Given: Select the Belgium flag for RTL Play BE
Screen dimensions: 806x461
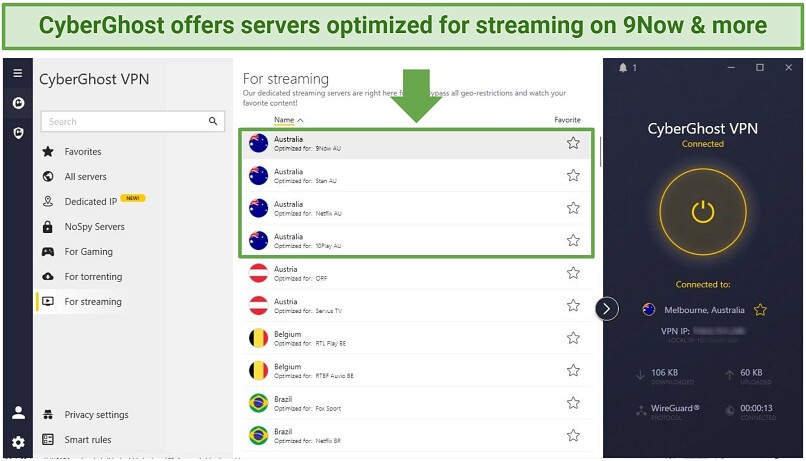Looking at the screenshot, I should click(259, 338).
